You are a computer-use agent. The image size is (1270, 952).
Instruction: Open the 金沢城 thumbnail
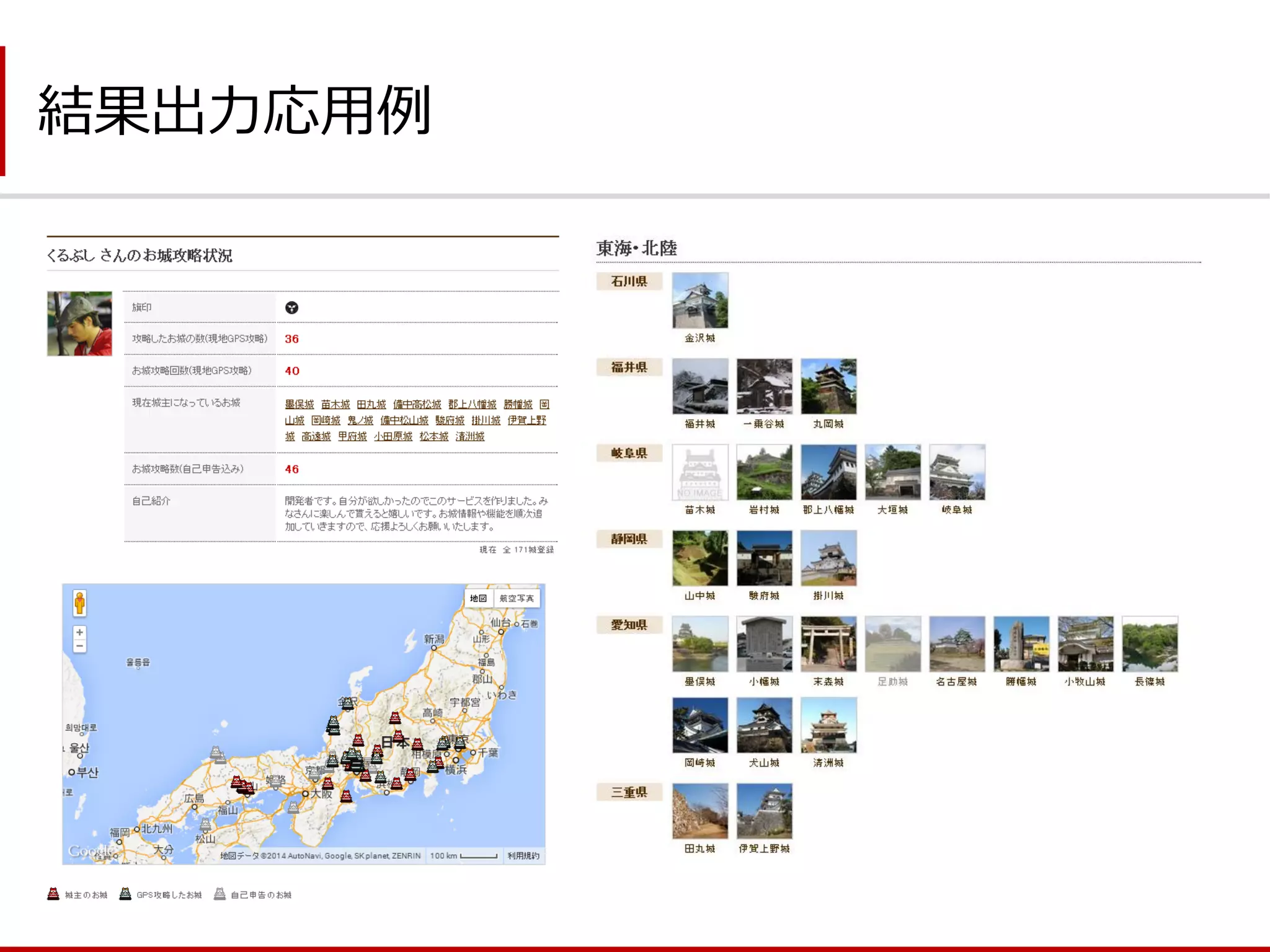coord(700,301)
